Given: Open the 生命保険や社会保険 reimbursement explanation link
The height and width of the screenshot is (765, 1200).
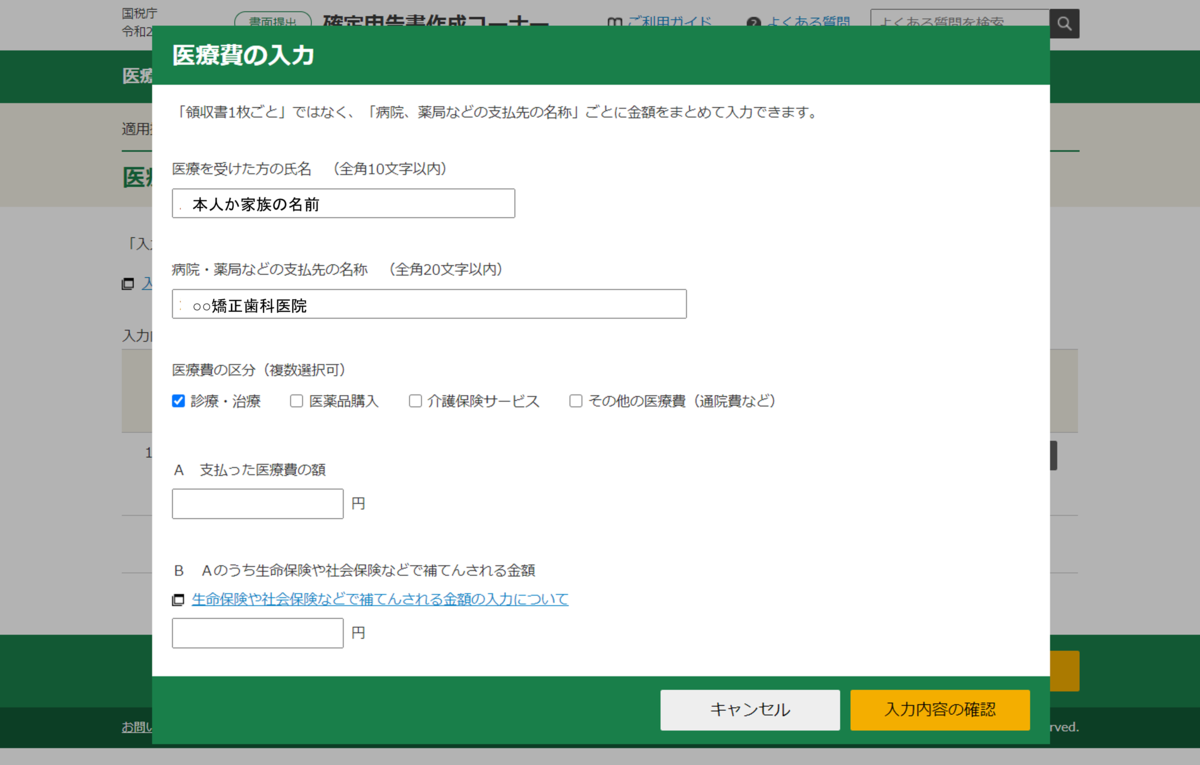Looking at the screenshot, I should [x=378, y=598].
